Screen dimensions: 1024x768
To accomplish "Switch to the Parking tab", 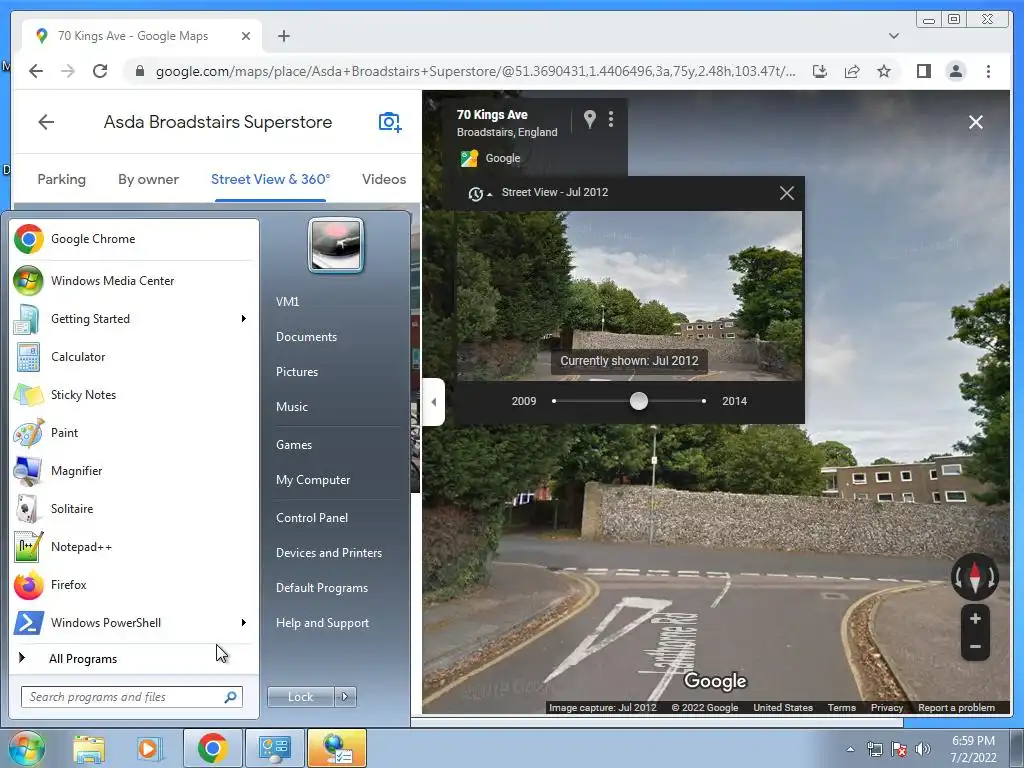I will click(x=61, y=179).
